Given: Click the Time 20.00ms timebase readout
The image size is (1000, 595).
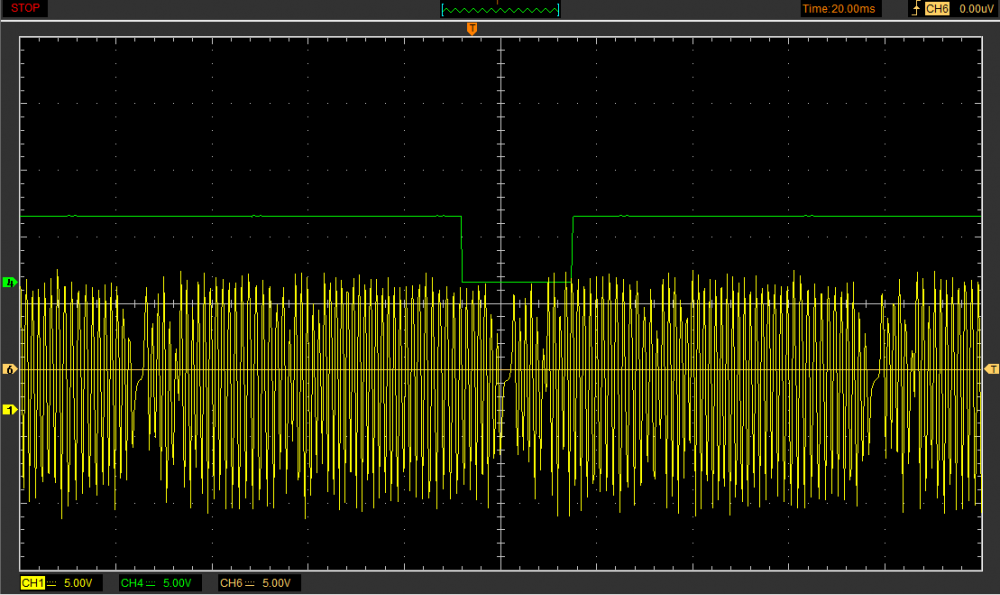Looking at the screenshot, I should pos(840,9).
